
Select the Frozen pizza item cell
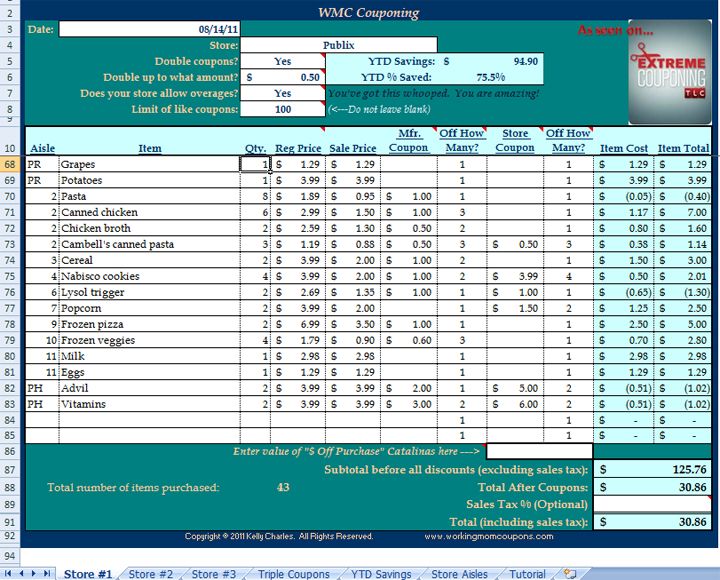click(x=150, y=324)
